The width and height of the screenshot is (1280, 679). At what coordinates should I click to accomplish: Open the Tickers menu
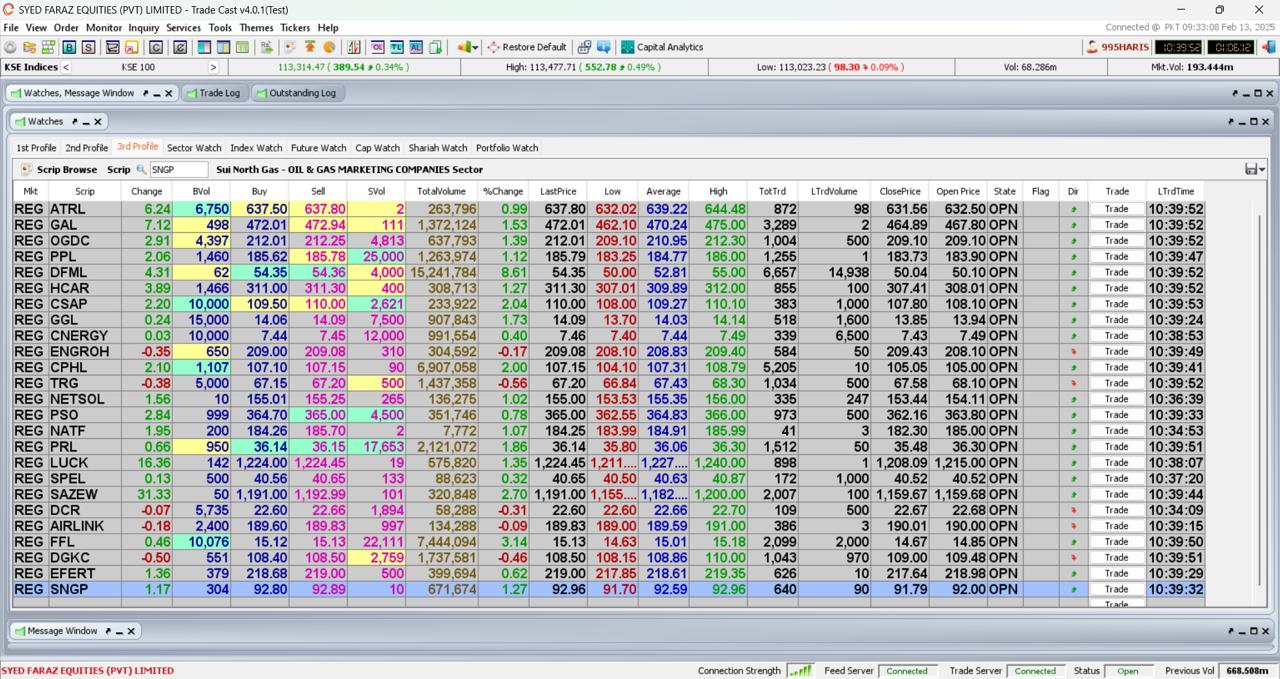295,28
